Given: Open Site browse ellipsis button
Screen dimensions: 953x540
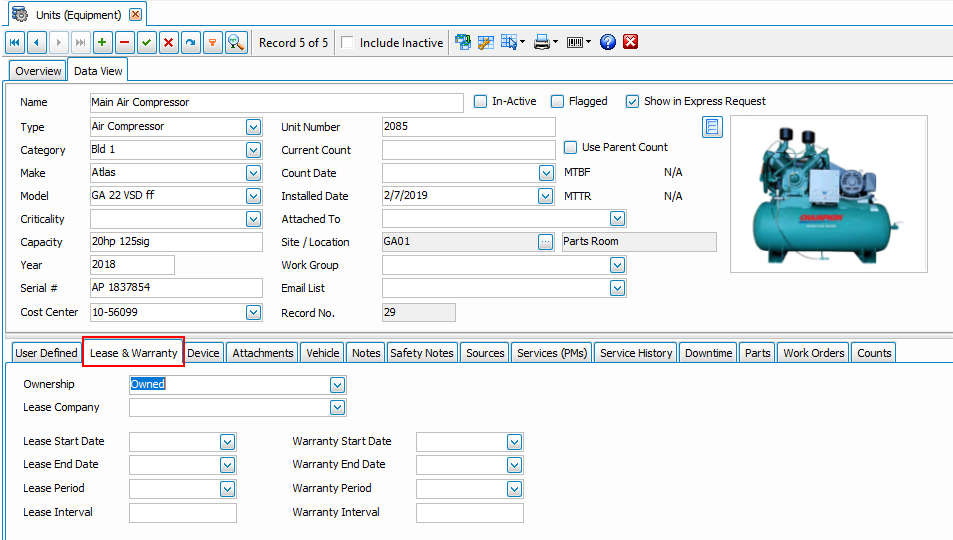Looking at the screenshot, I should point(545,242).
